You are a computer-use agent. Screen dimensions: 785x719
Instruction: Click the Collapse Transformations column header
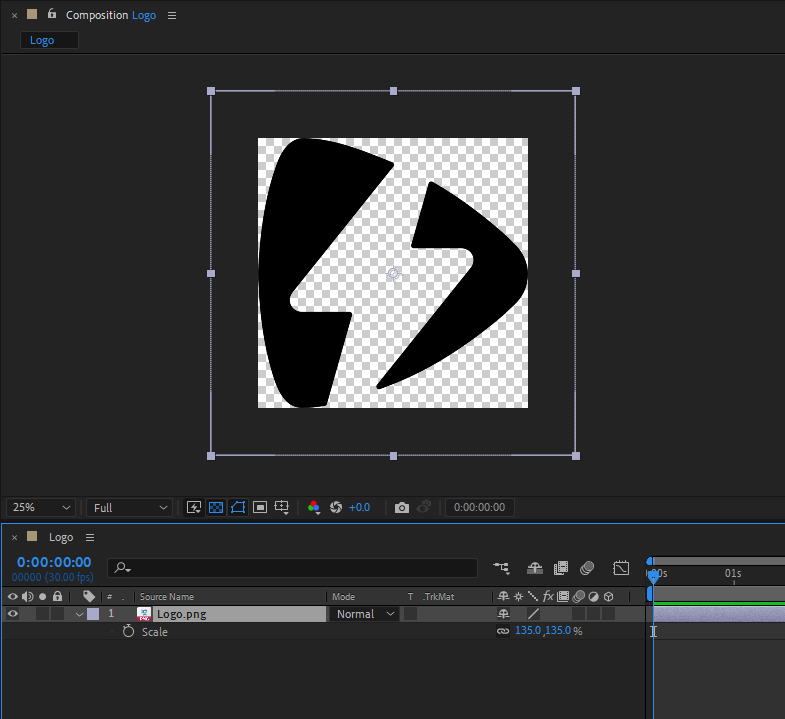pos(519,596)
